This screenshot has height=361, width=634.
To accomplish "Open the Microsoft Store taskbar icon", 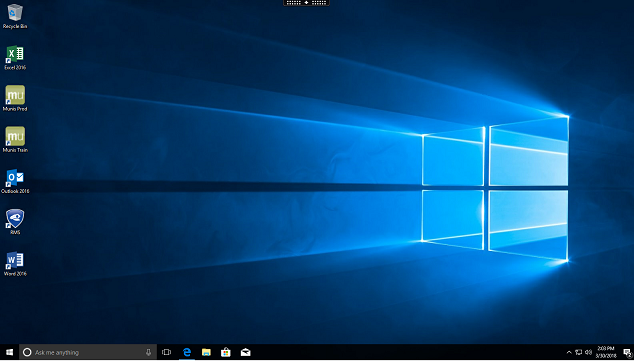I will [x=226, y=352].
